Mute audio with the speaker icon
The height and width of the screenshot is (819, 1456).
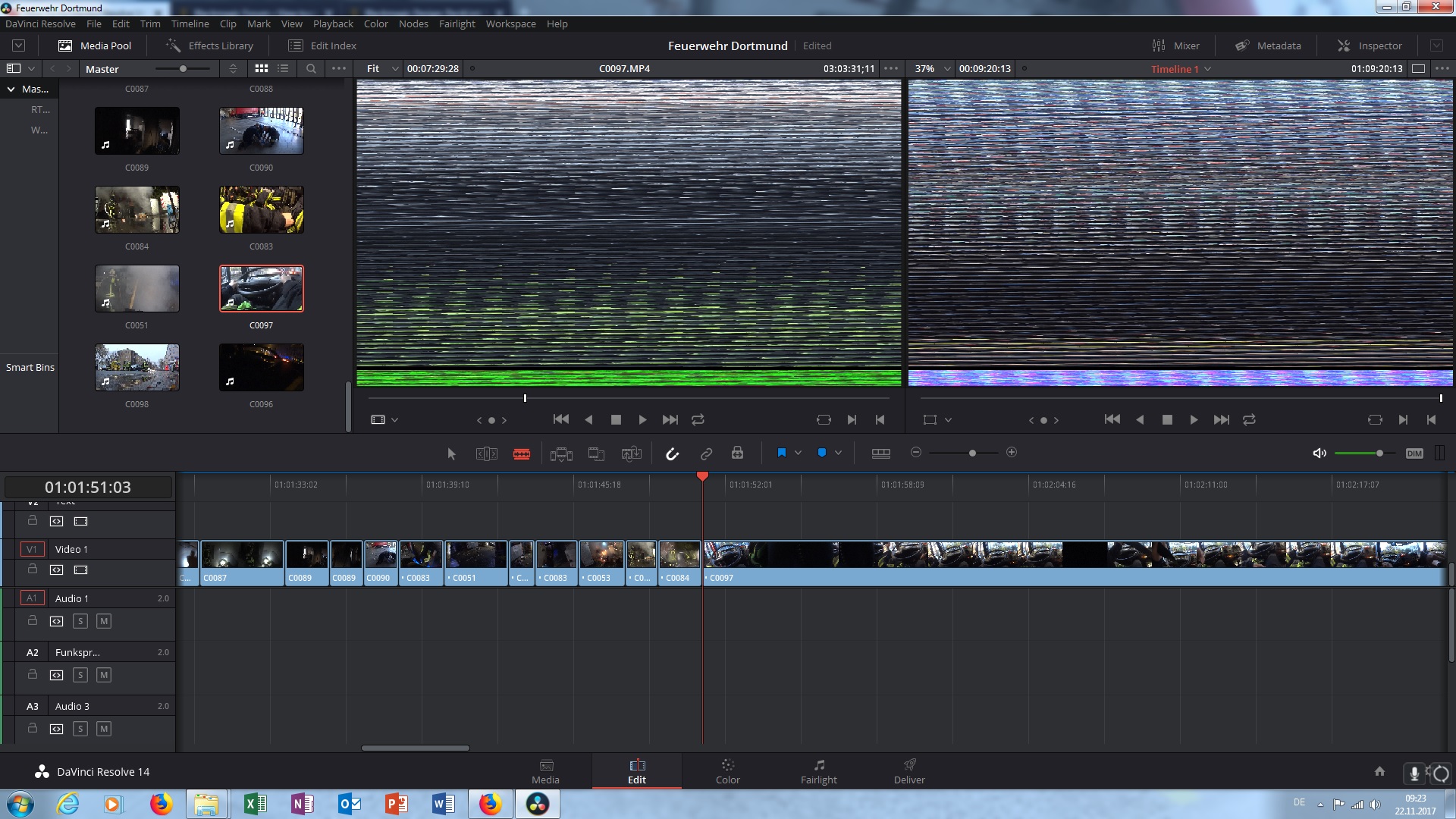coord(1319,453)
